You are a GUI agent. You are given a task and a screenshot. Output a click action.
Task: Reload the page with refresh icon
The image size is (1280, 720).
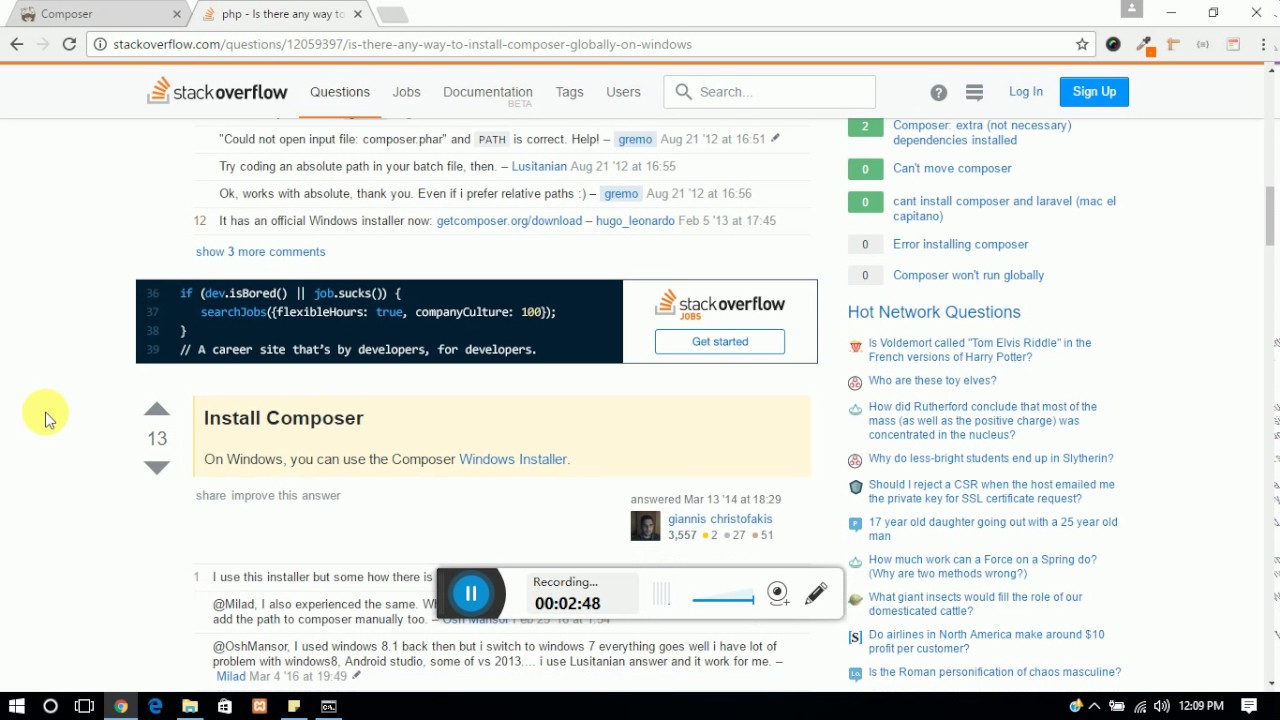(69, 44)
